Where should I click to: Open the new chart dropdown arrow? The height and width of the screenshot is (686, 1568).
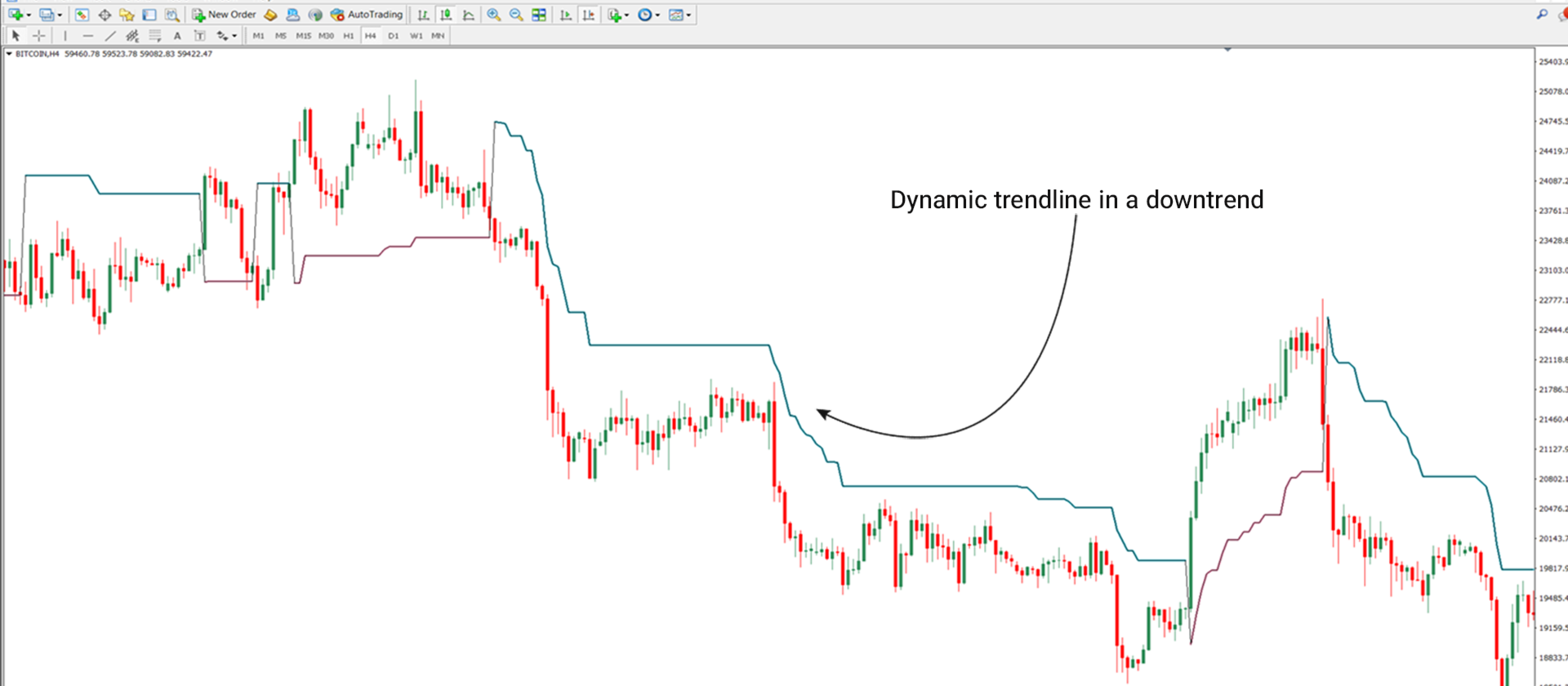pos(29,15)
